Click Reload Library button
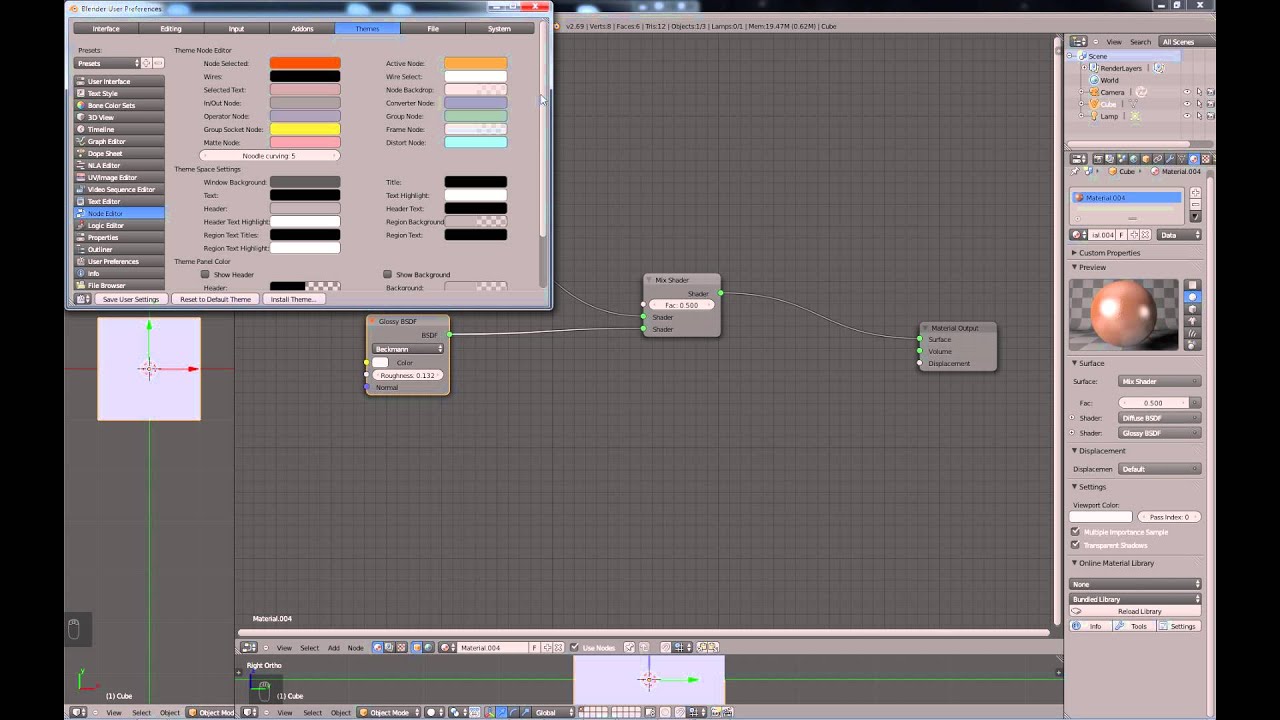The height and width of the screenshot is (720, 1280). pos(1136,611)
